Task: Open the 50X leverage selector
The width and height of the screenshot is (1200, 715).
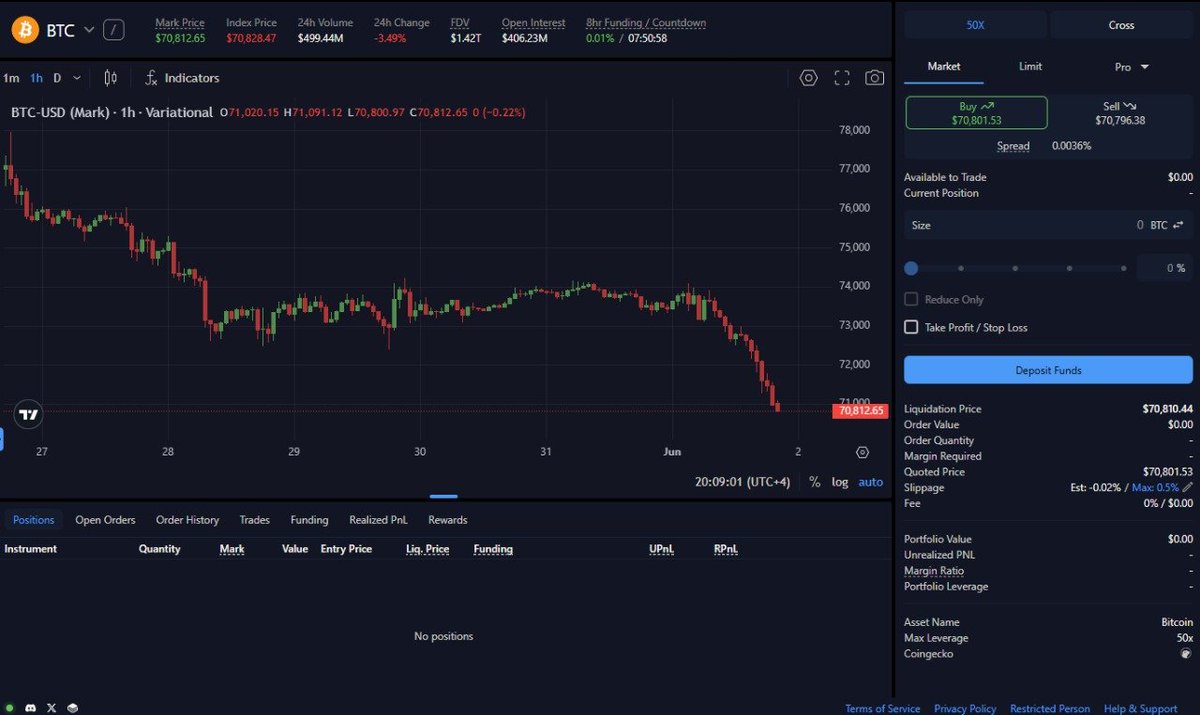Action: pos(975,25)
